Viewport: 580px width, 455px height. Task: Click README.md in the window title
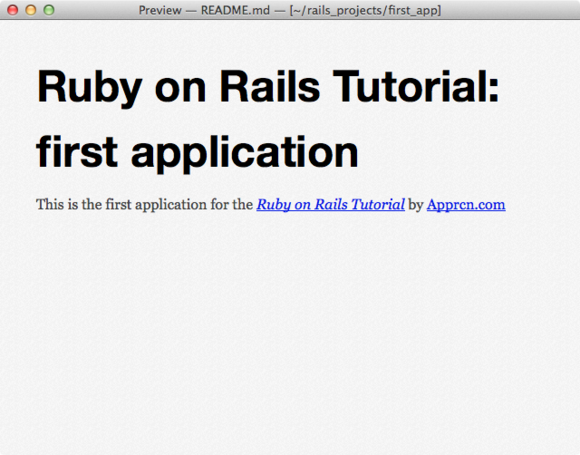pyautogui.click(x=235, y=10)
